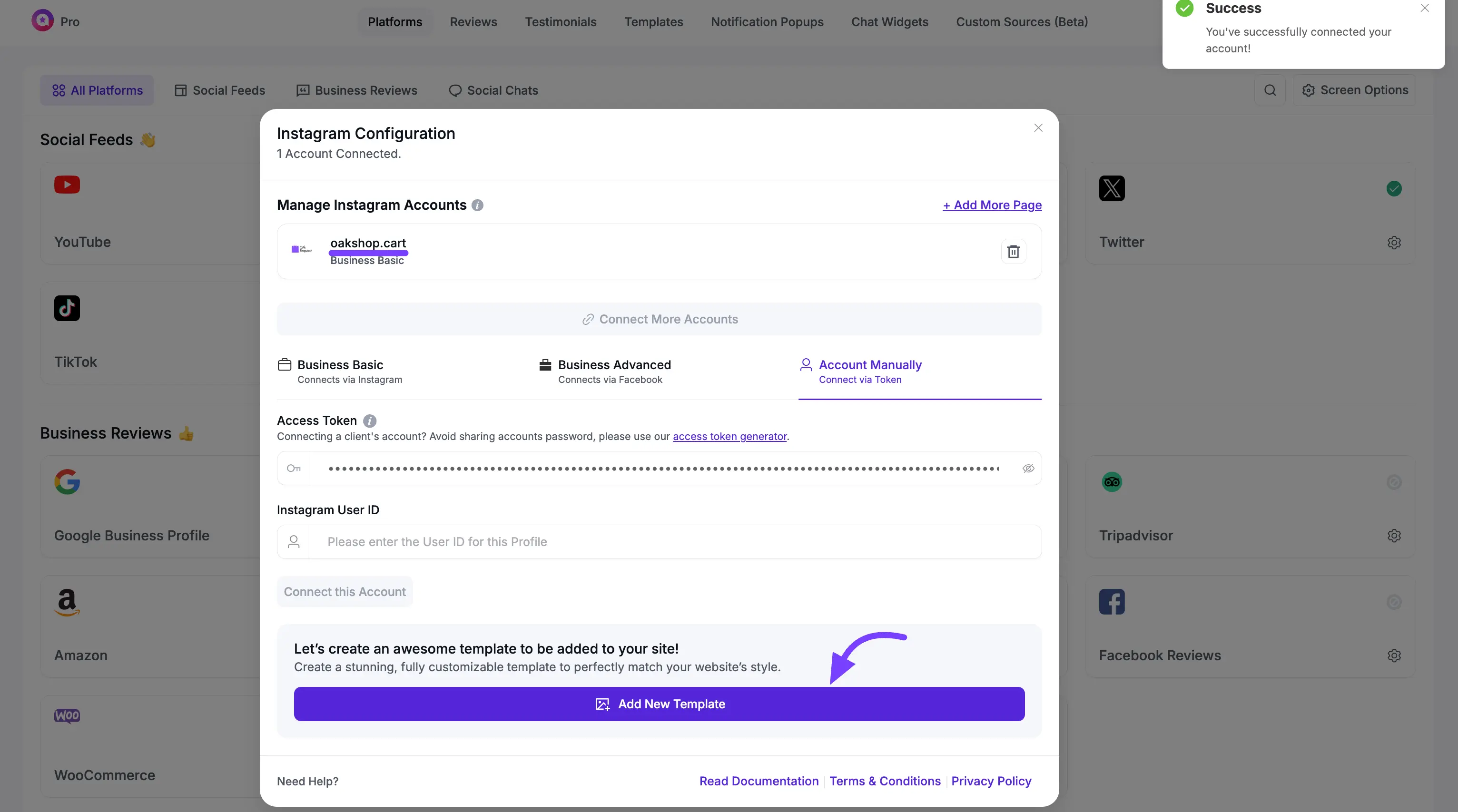
Task: Open the Business Reviews tab
Action: [356, 90]
